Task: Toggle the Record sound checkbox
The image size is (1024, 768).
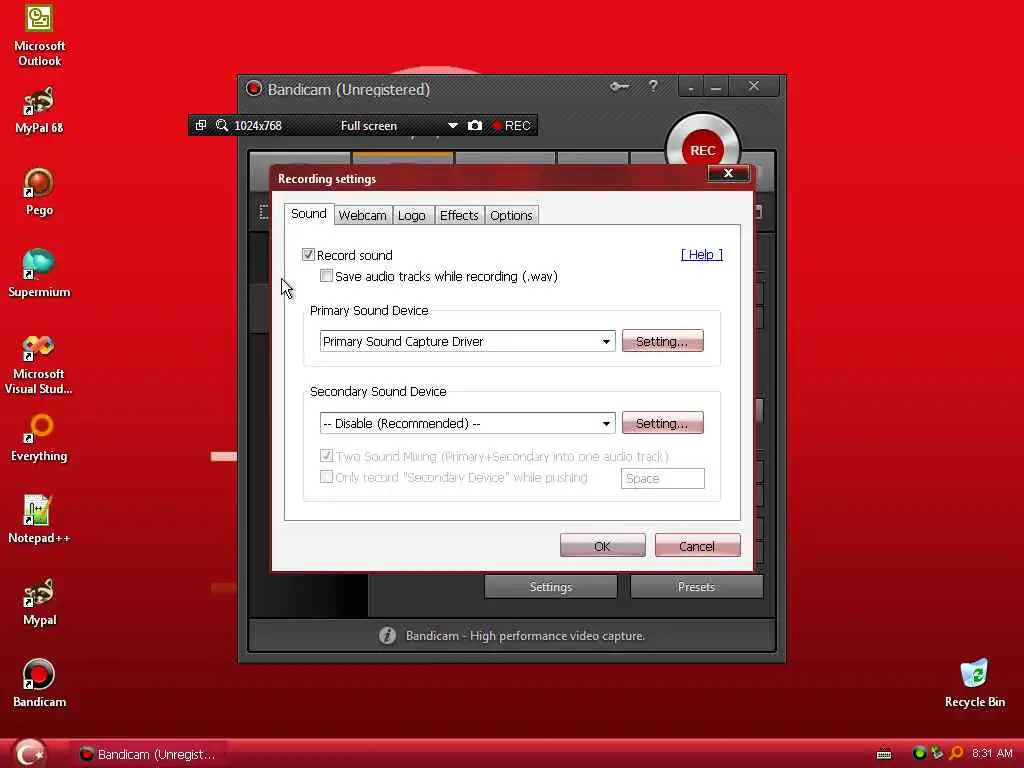Action: [308, 255]
